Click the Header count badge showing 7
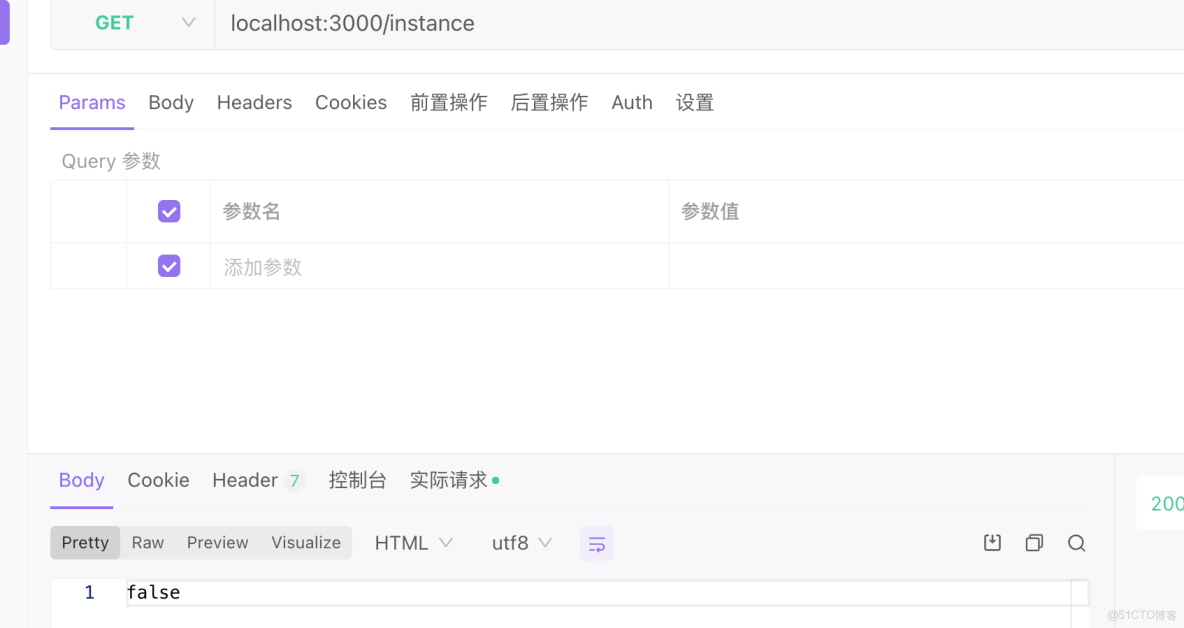1184x628 pixels. point(295,480)
